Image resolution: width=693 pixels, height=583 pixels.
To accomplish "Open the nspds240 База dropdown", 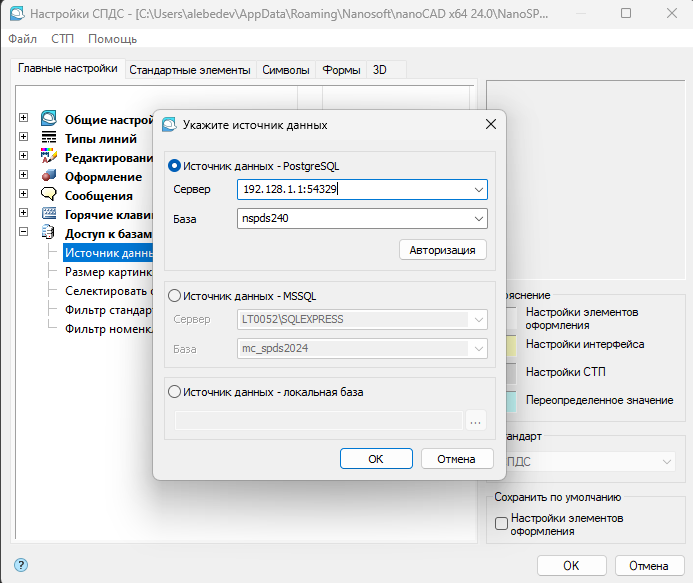I will point(478,219).
